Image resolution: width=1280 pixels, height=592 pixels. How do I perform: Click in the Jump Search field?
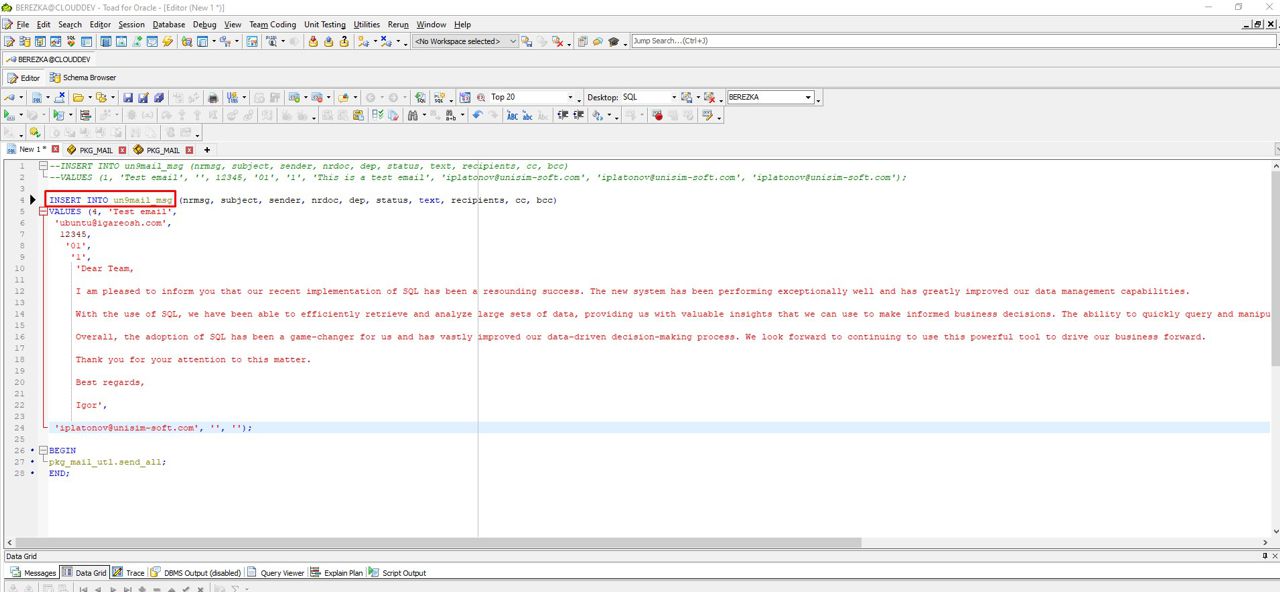[953, 41]
